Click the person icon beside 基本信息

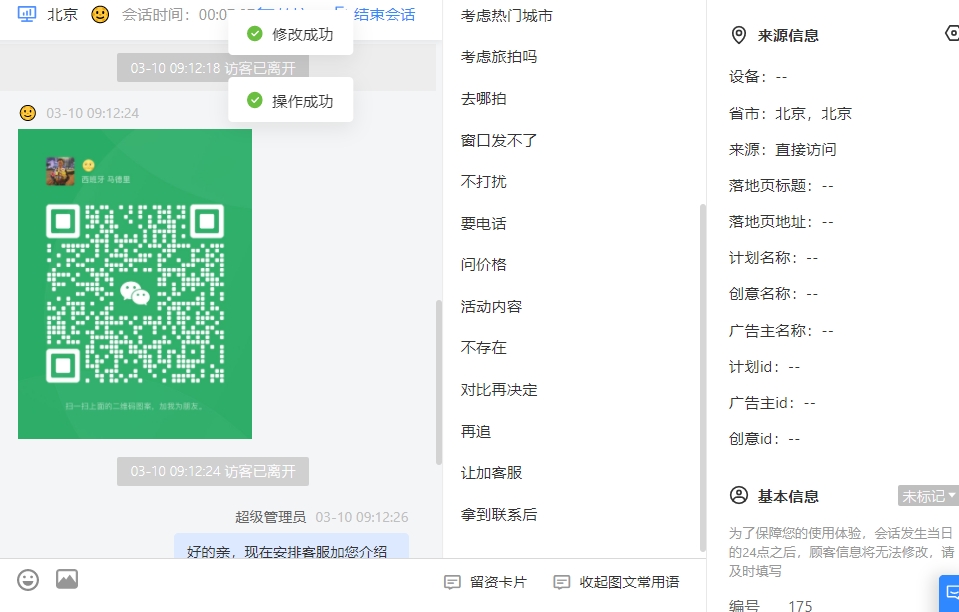739,495
